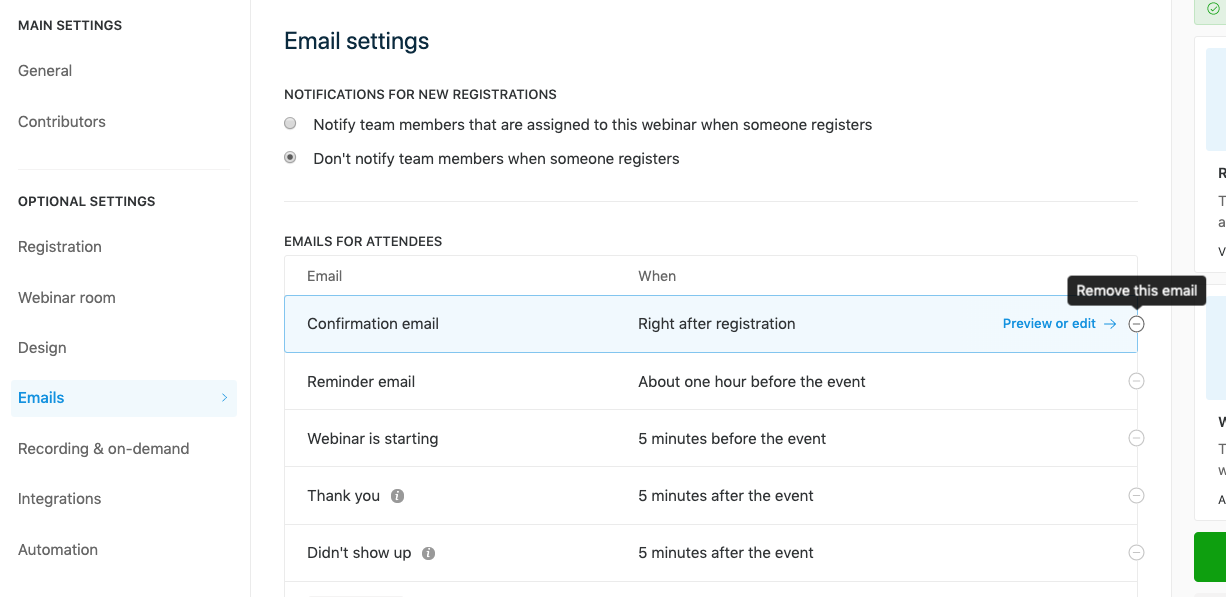The image size is (1226, 597).
Task: Select the Reminder email row
Action: point(600,381)
